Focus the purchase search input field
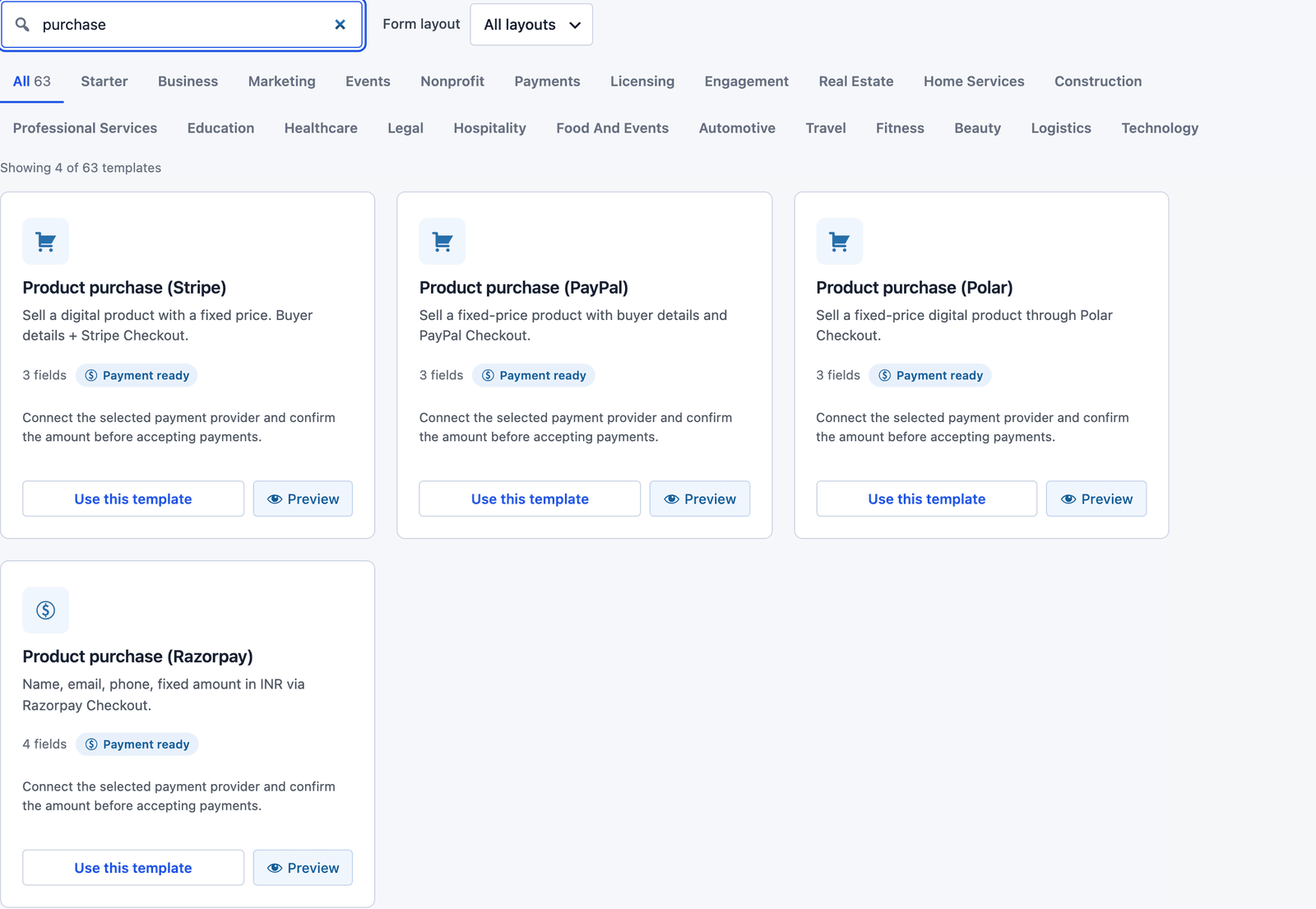This screenshot has width=1316, height=909. (183, 25)
